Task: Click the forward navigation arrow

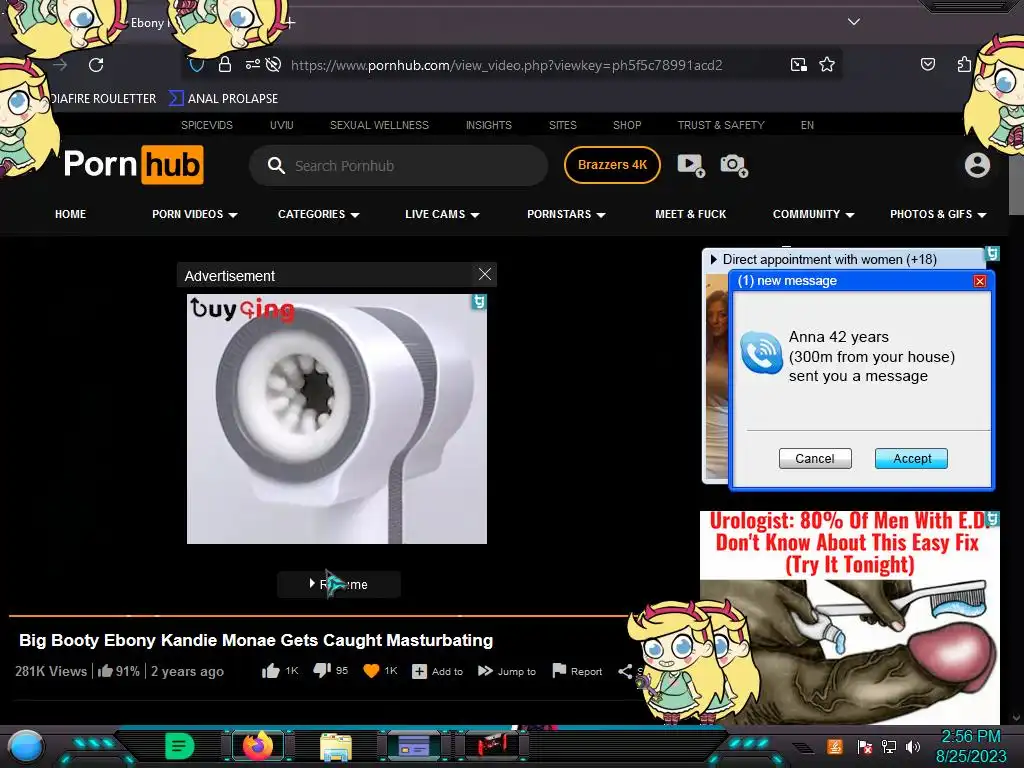Action: 60,65
